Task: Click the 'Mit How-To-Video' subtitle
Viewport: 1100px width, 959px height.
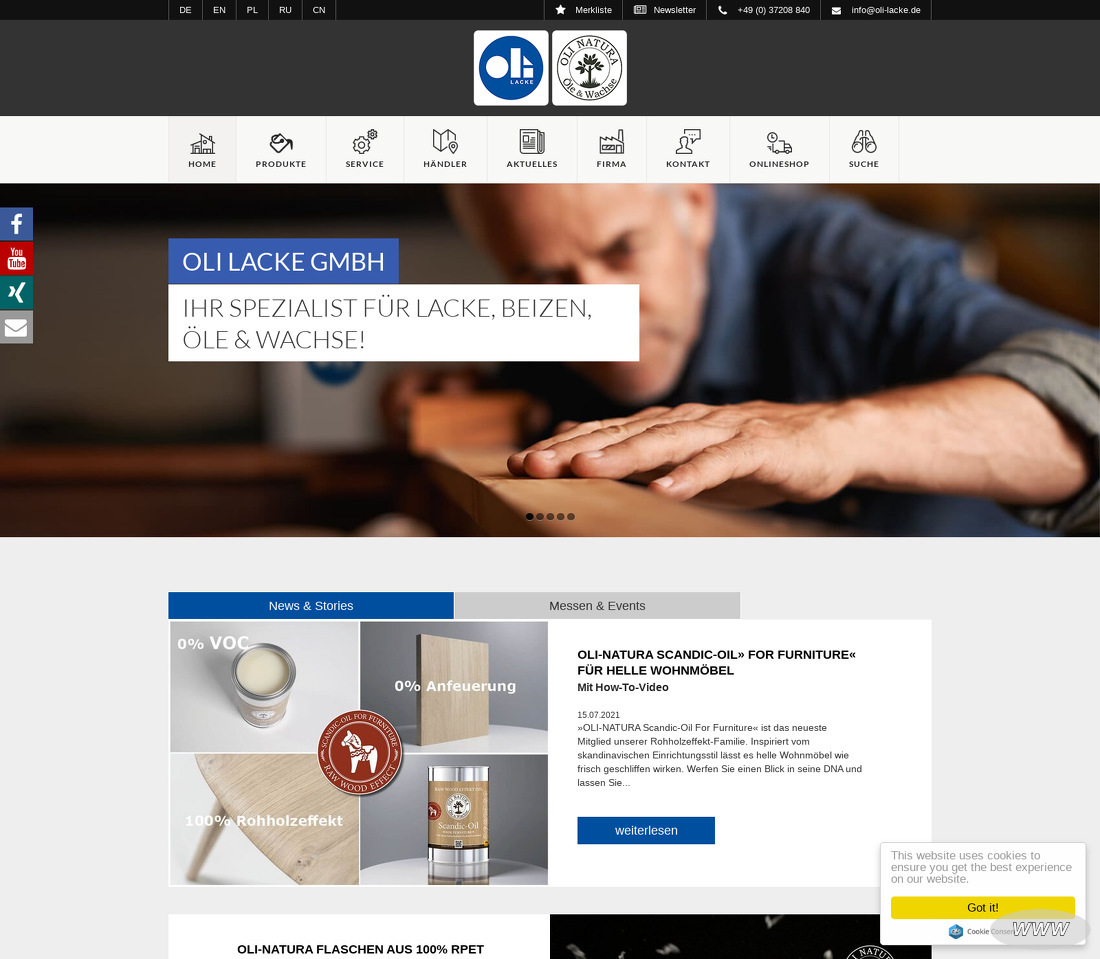Action: (x=623, y=688)
